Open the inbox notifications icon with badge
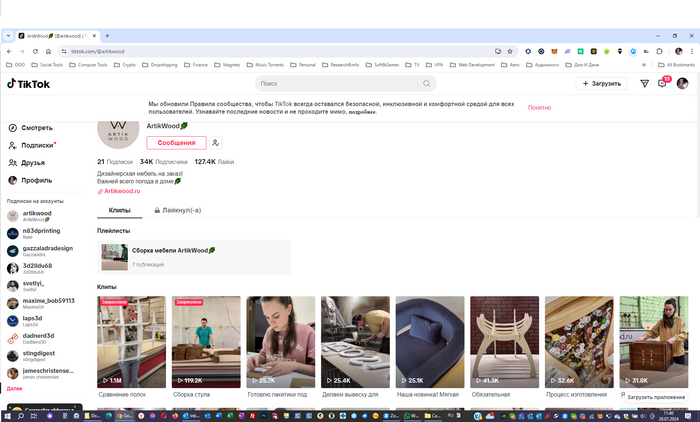This screenshot has height=422, width=700. (x=662, y=83)
